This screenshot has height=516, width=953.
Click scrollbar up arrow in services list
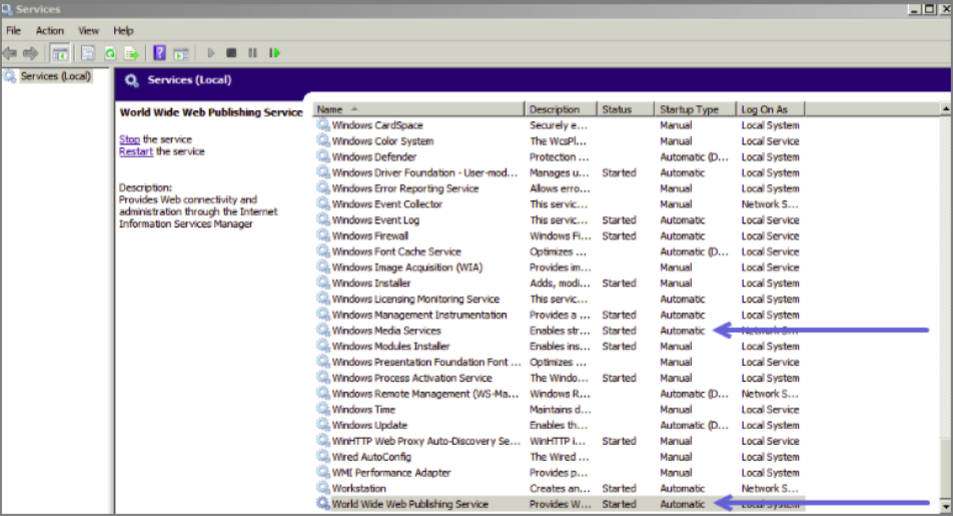[946, 109]
